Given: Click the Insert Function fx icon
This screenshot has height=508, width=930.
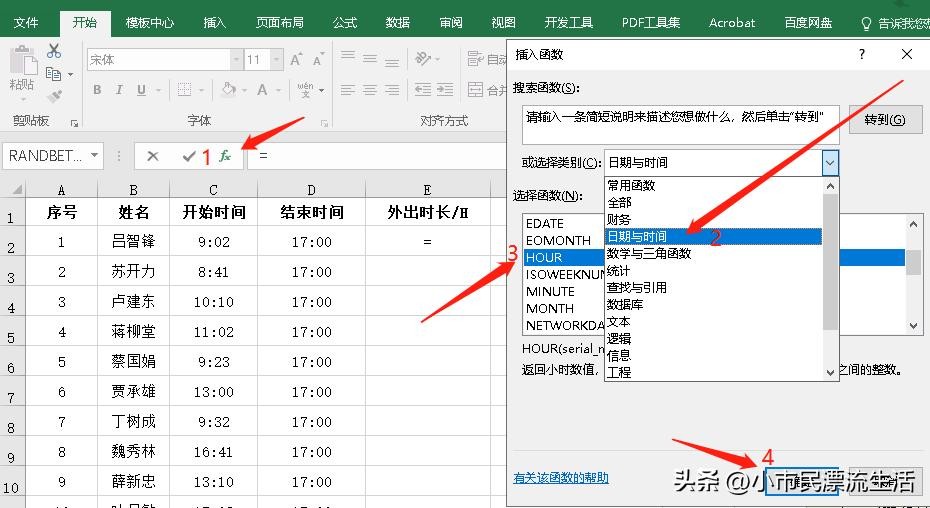Looking at the screenshot, I should point(225,156).
